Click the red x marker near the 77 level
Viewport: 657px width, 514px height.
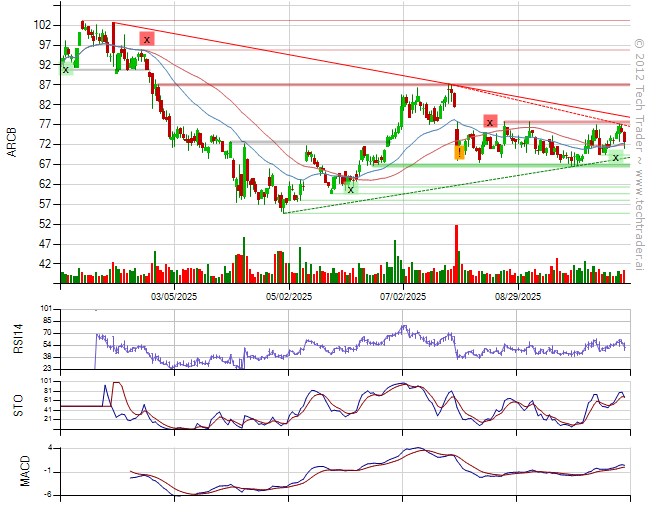pyautogui.click(x=489, y=122)
